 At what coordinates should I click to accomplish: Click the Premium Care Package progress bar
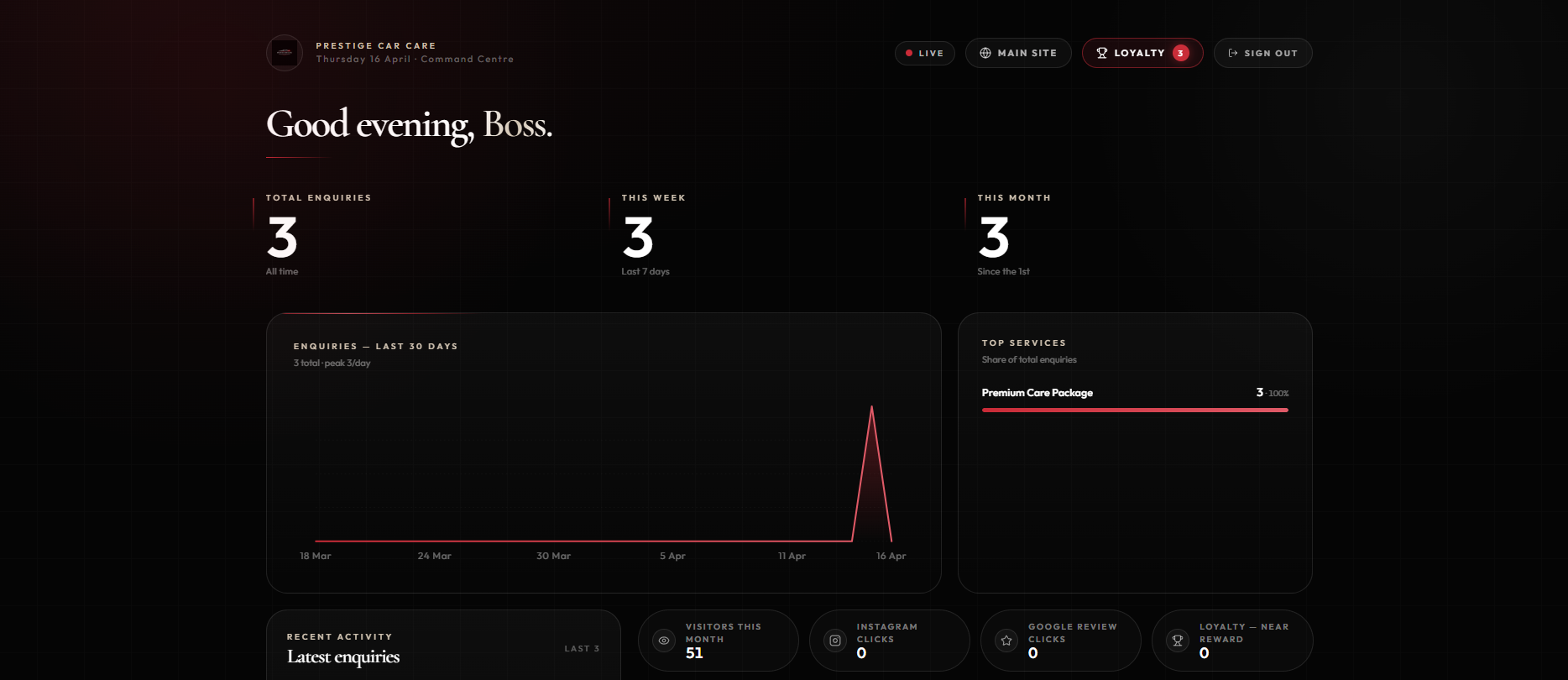(1135, 410)
